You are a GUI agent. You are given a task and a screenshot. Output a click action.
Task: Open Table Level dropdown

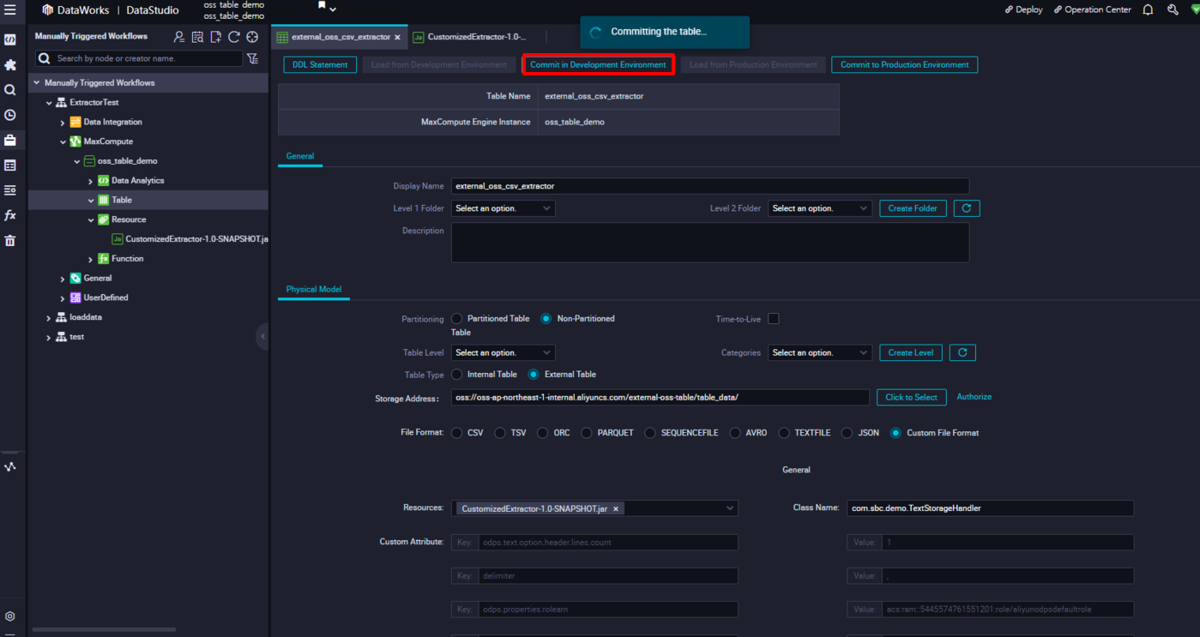[x=503, y=352]
